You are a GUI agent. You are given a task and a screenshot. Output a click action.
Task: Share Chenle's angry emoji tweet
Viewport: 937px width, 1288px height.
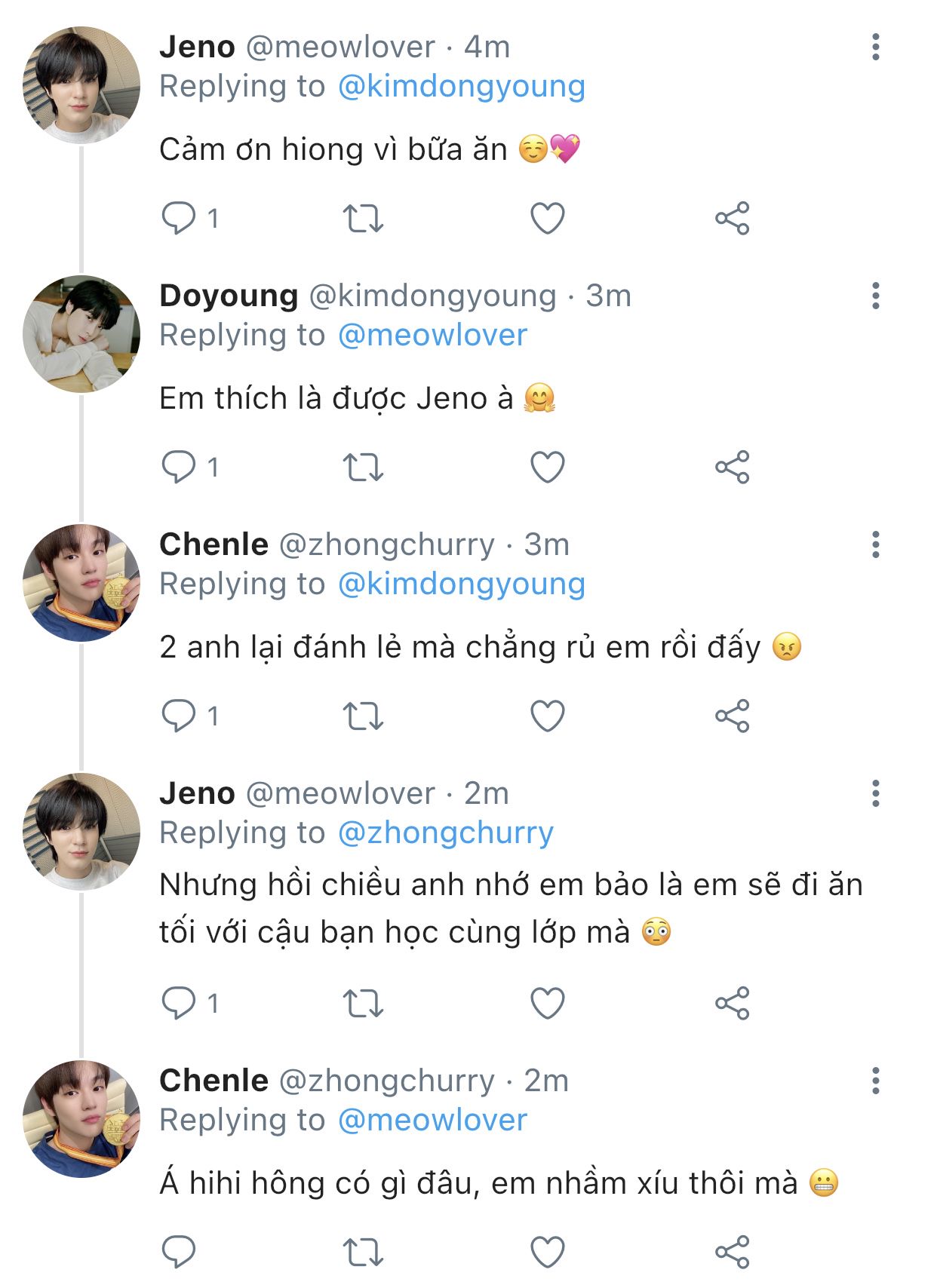click(732, 716)
